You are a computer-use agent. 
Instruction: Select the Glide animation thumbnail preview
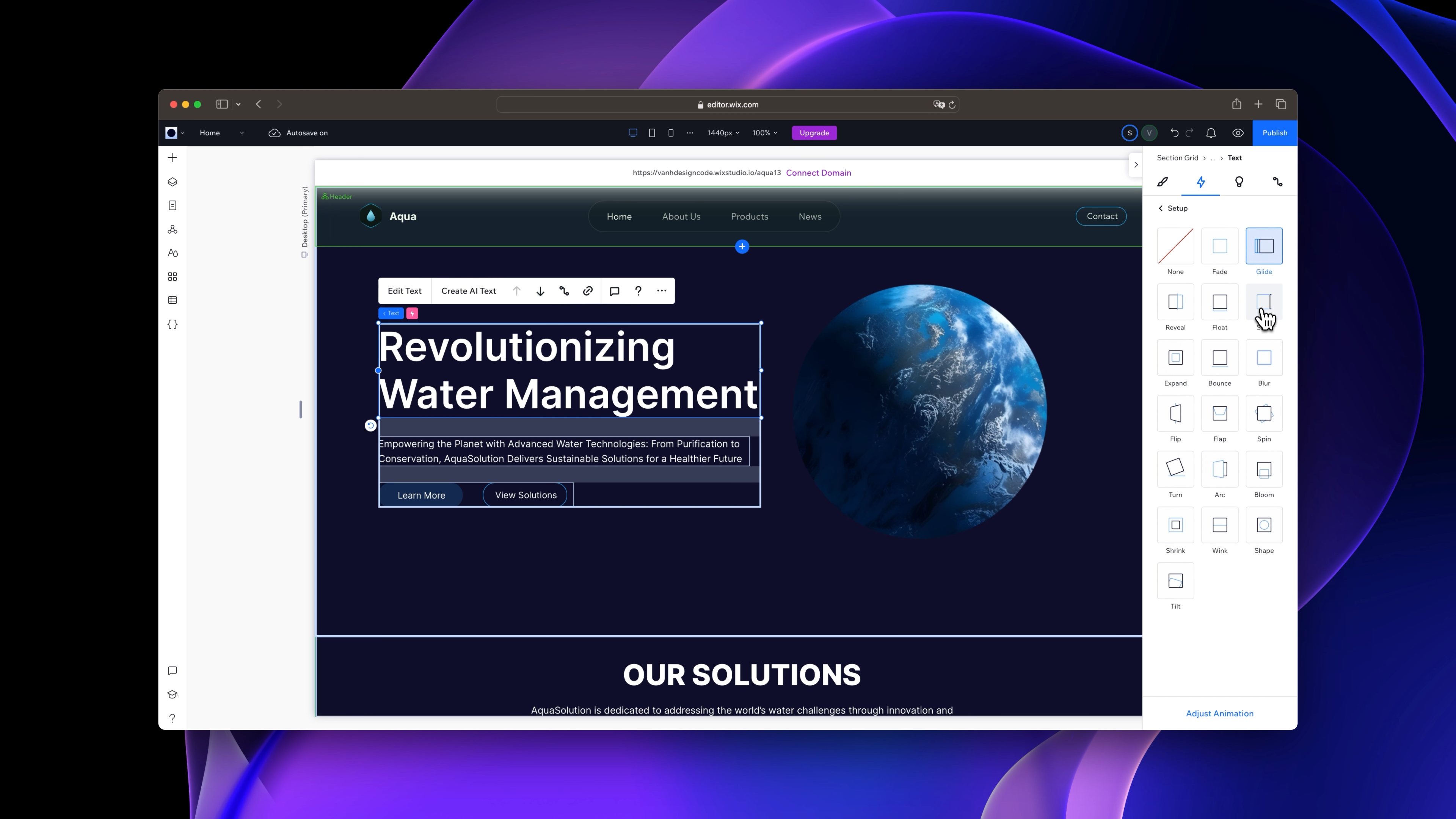[1264, 246]
